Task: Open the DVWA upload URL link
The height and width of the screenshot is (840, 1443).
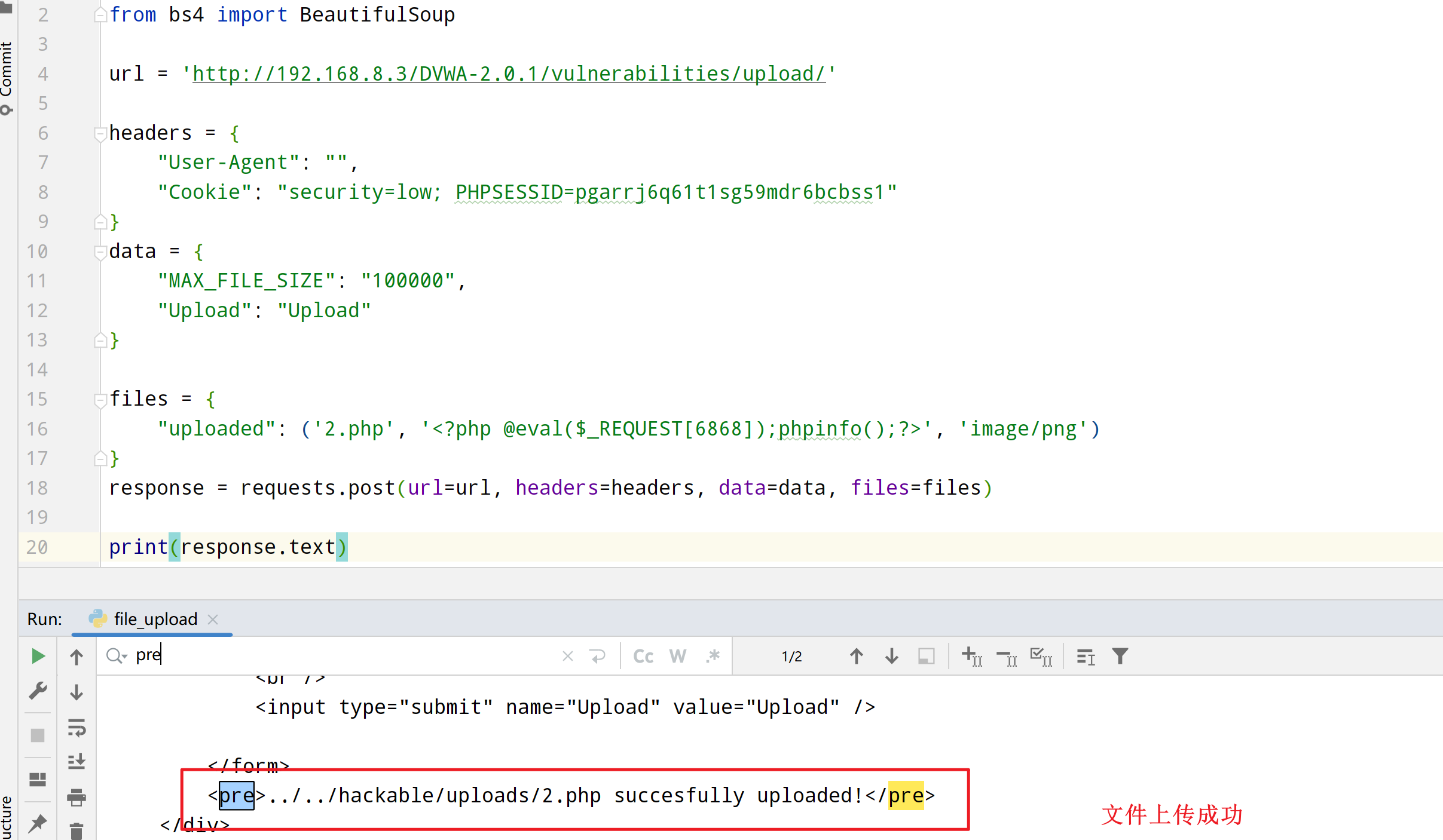Action: 508,73
